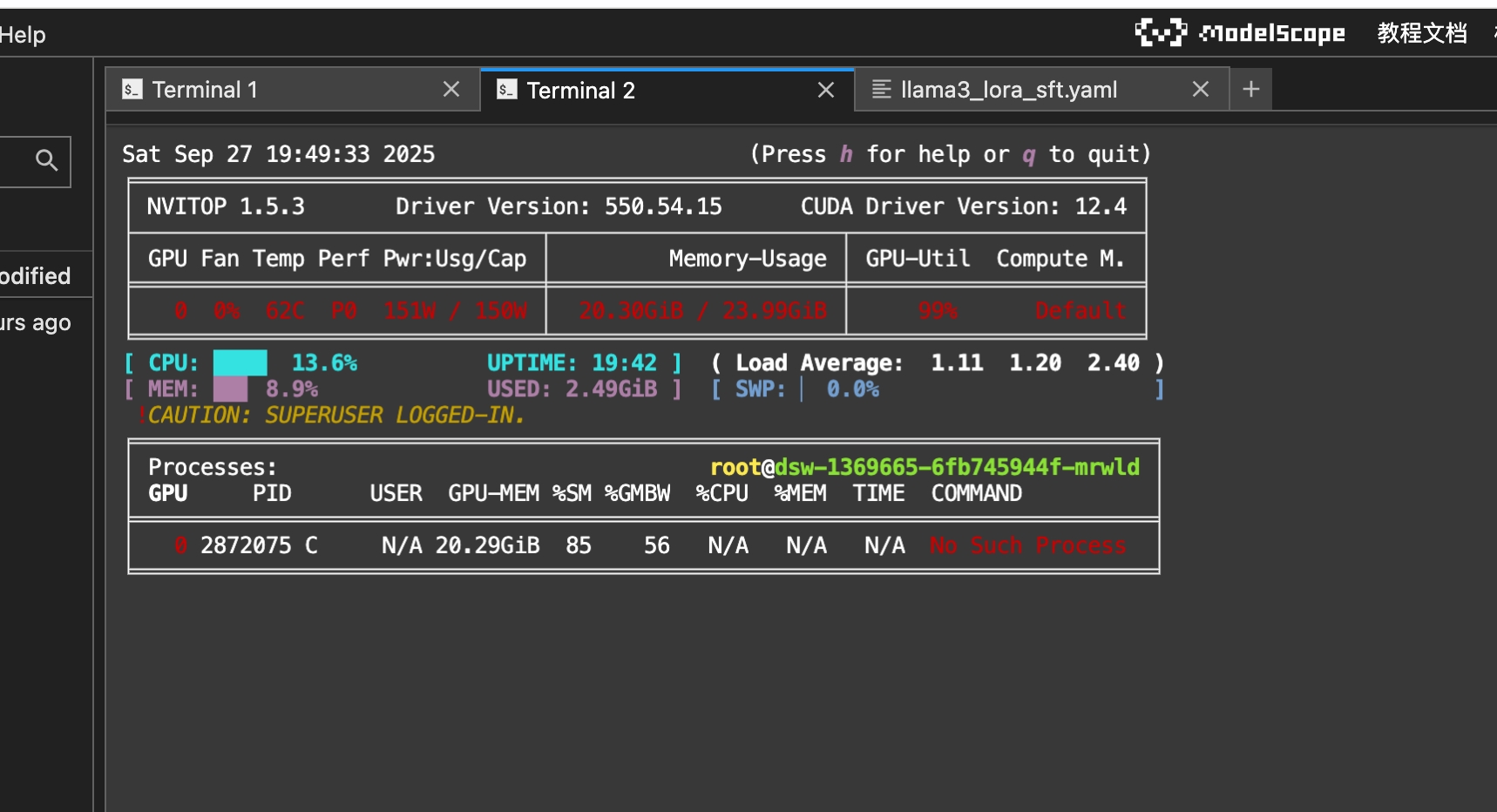Viewport: 1497px width, 812px height.
Task: Click the cyan CPU usage bar
Action: click(240, 362)
